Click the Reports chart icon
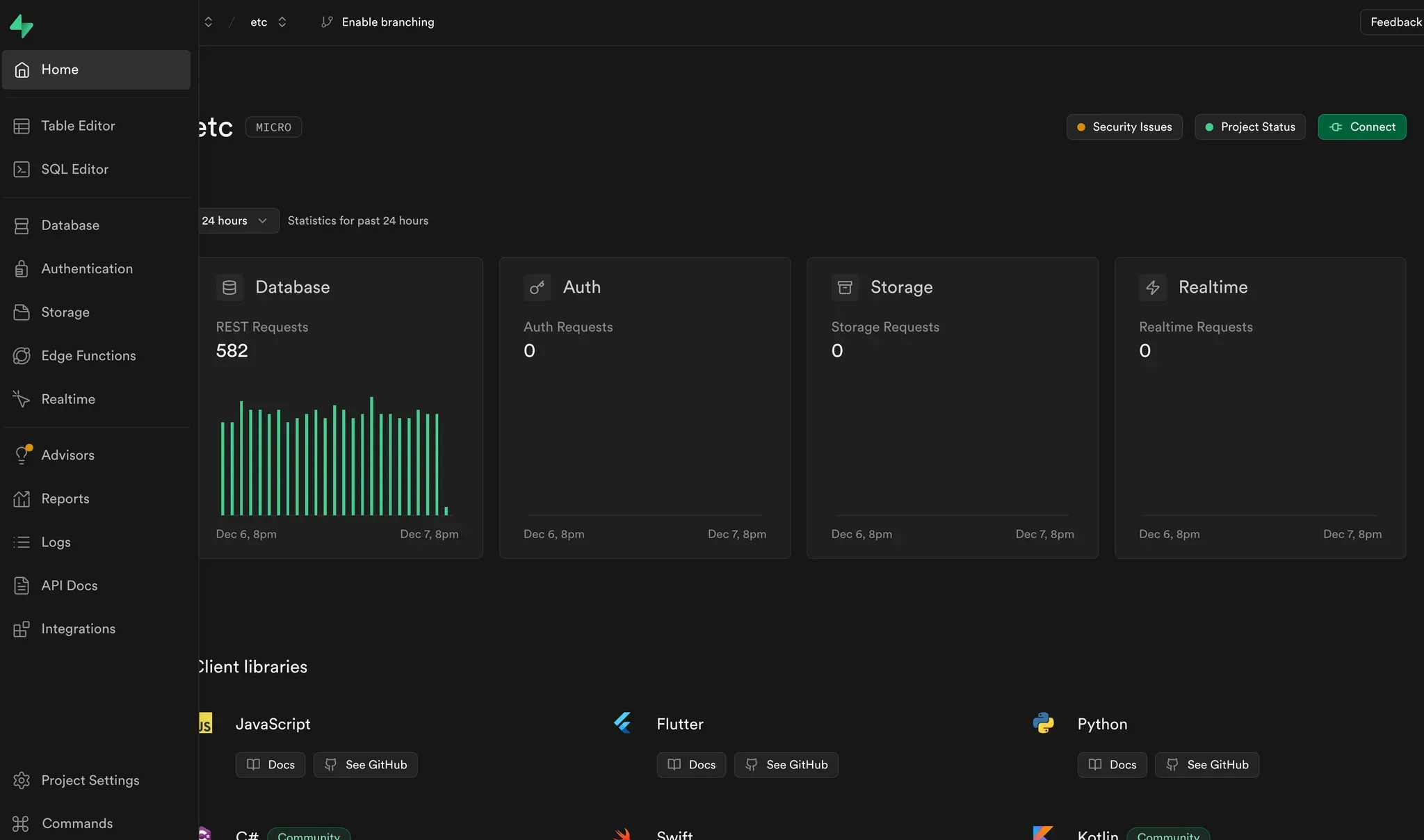 pos(22,499)
